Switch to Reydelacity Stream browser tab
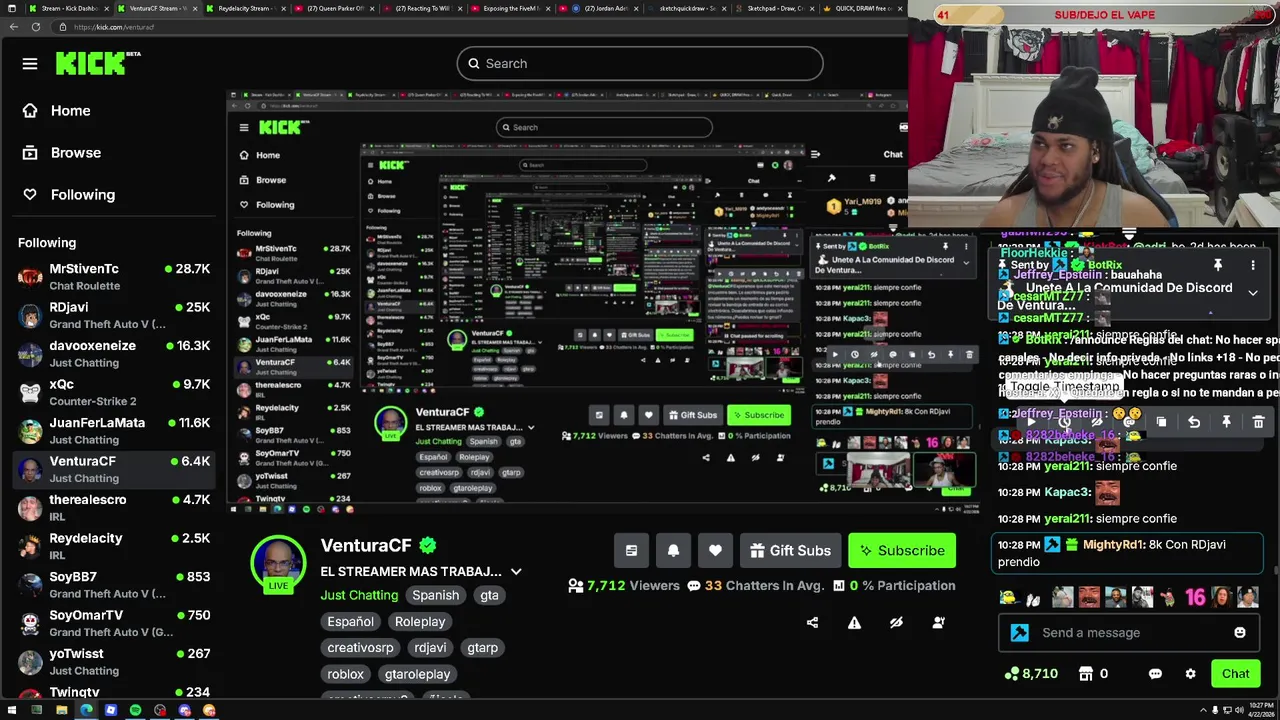The image size is (1280, 720). point(244,8)
